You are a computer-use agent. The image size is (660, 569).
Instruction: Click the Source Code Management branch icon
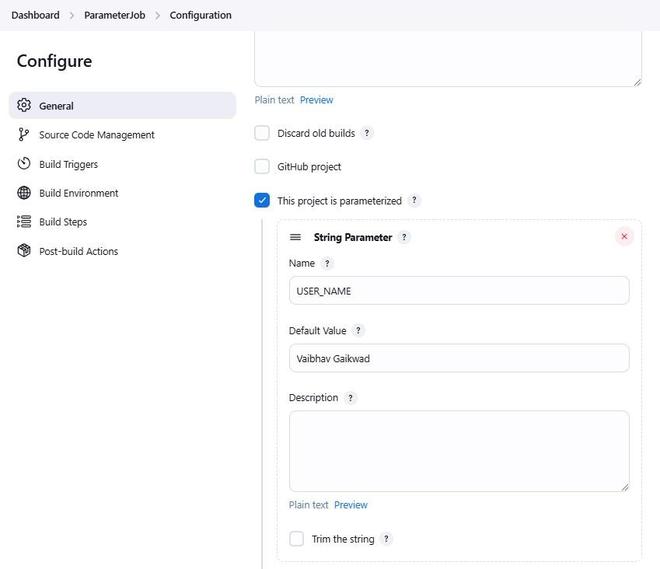pyautogui.click(x=24, y=134)
